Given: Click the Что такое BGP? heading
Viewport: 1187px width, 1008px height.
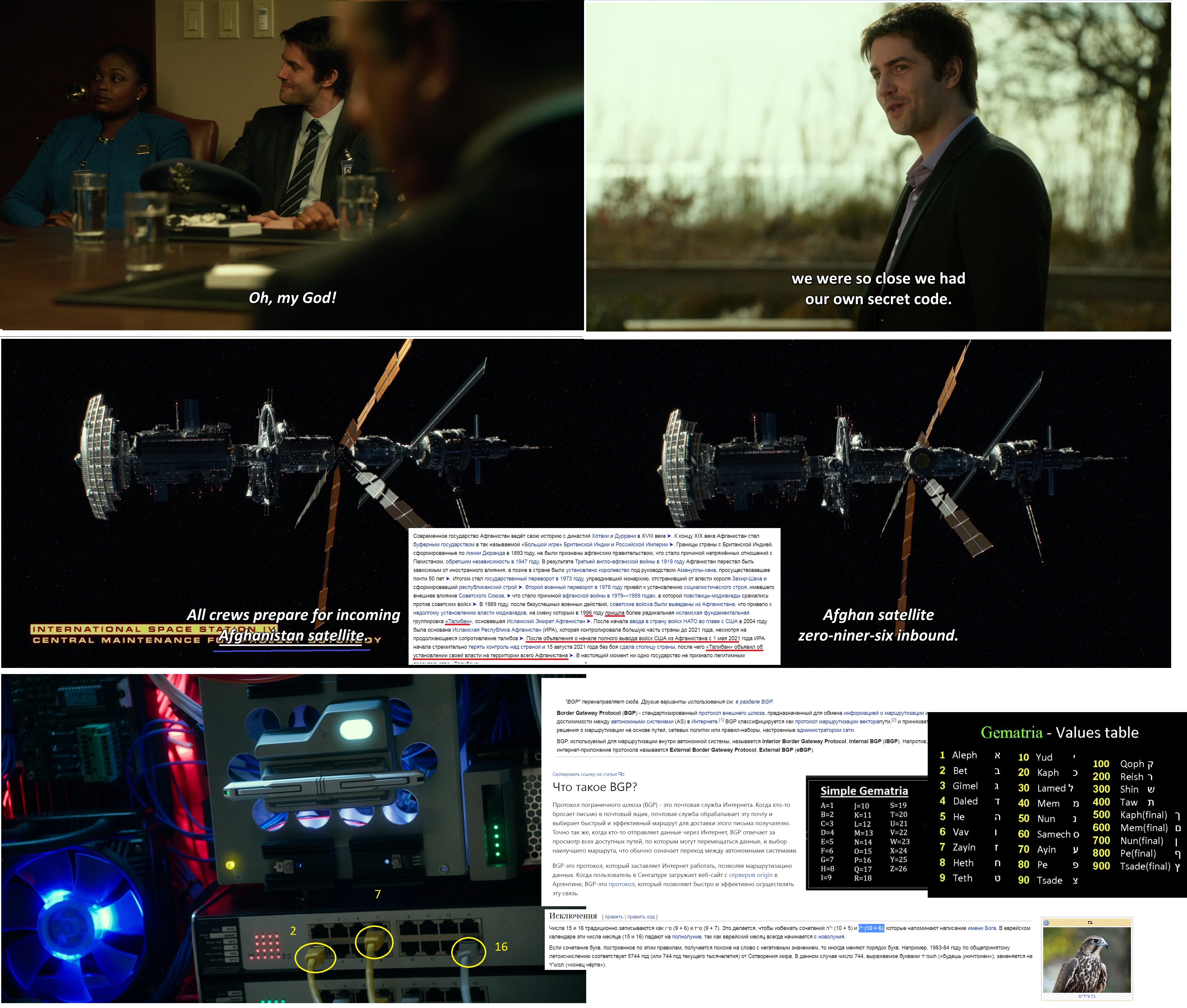Looking at the screenshot, I should [x=595, y=787].
